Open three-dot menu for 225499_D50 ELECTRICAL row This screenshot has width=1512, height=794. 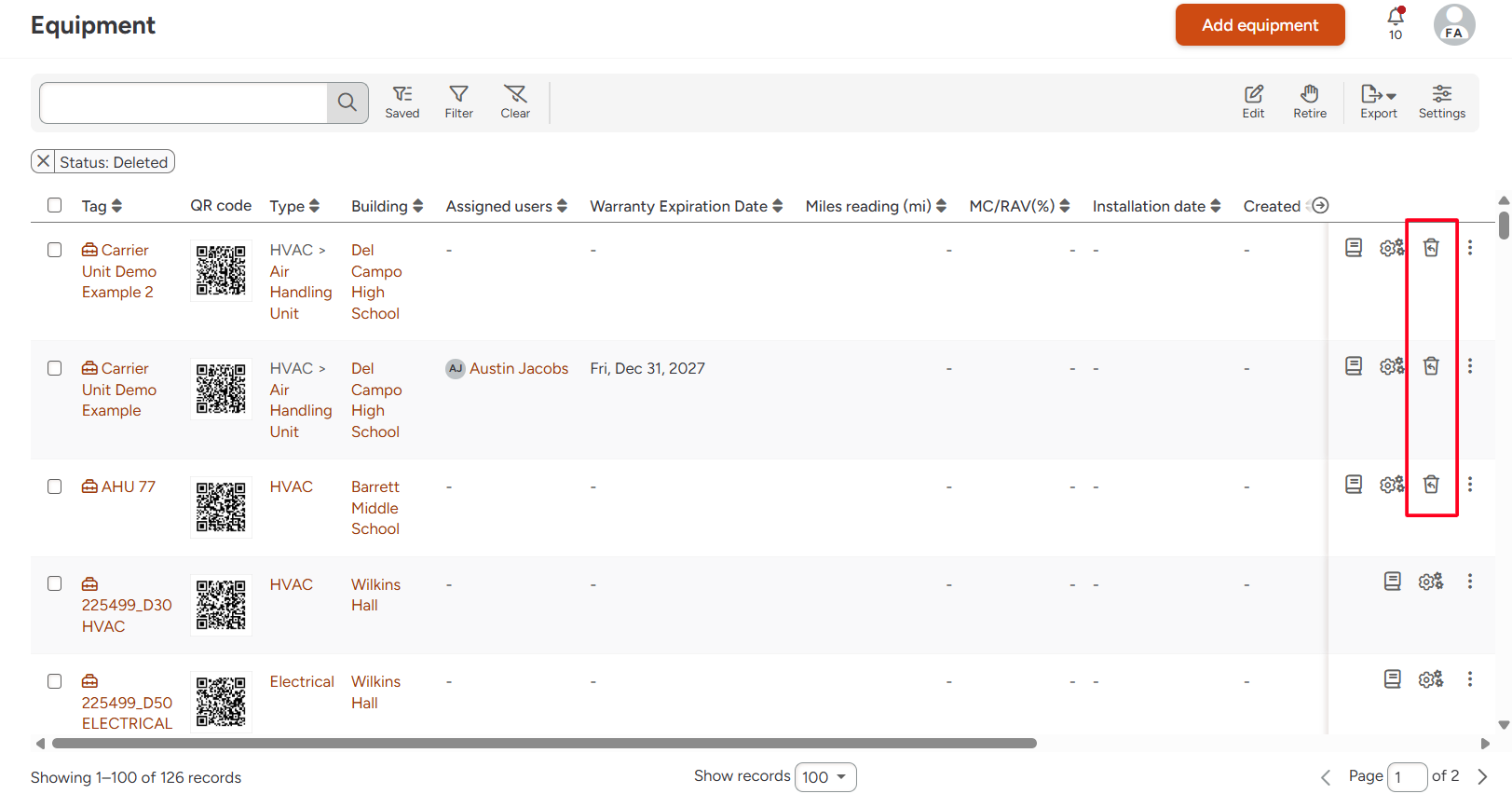(1470, 679)
